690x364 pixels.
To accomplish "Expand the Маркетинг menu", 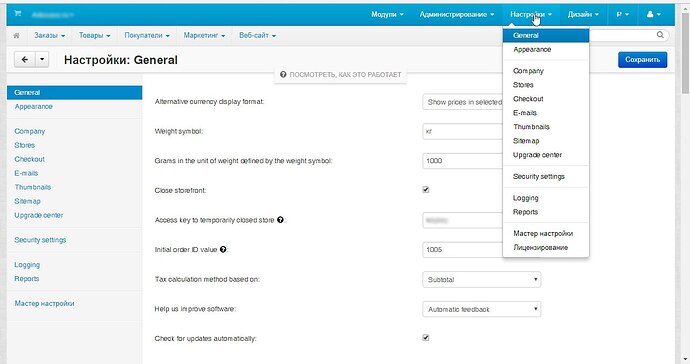I will tap(204, 35).
